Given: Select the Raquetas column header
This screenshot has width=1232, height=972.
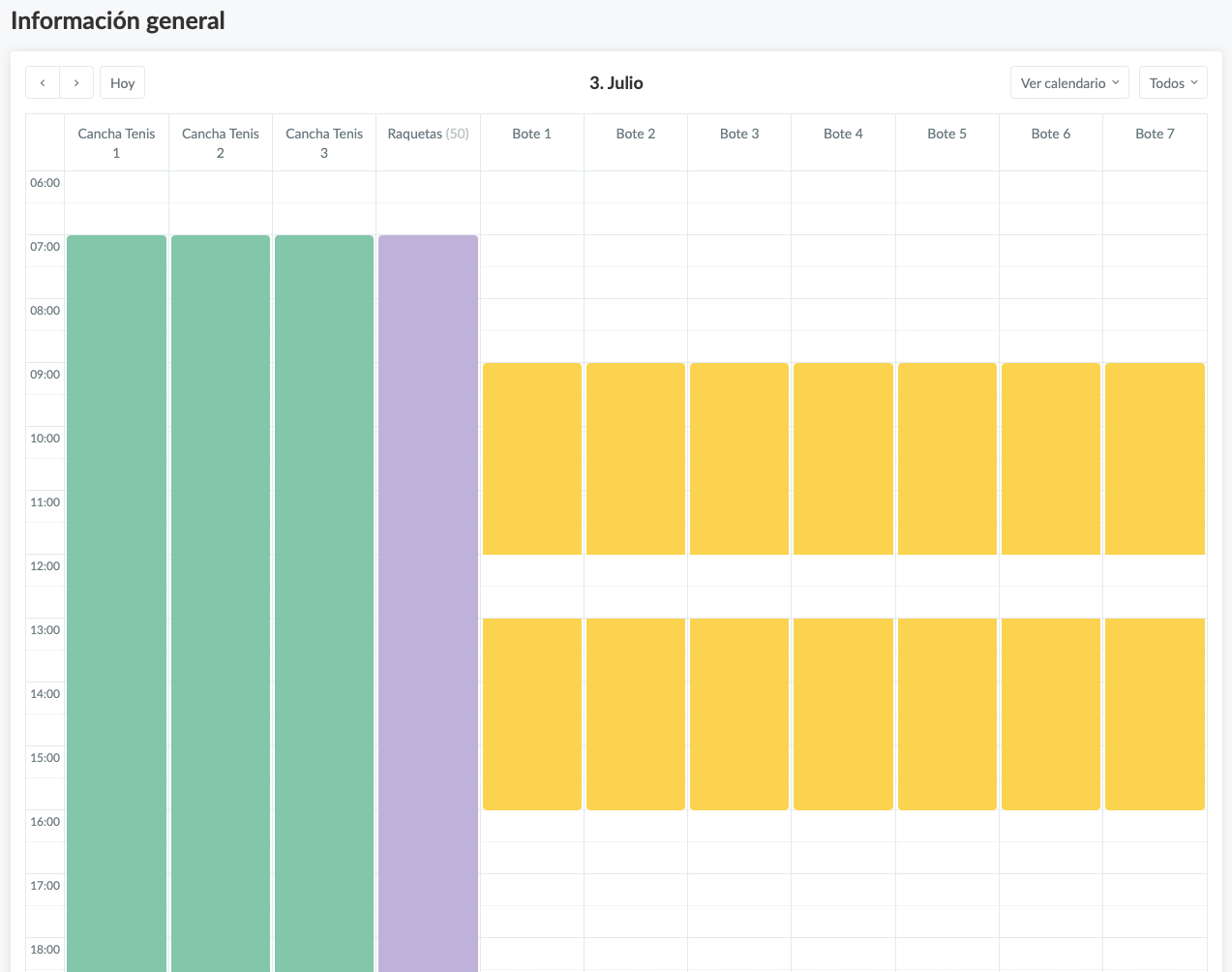Looking at the screenshot, I should click(x=428, y=134).
